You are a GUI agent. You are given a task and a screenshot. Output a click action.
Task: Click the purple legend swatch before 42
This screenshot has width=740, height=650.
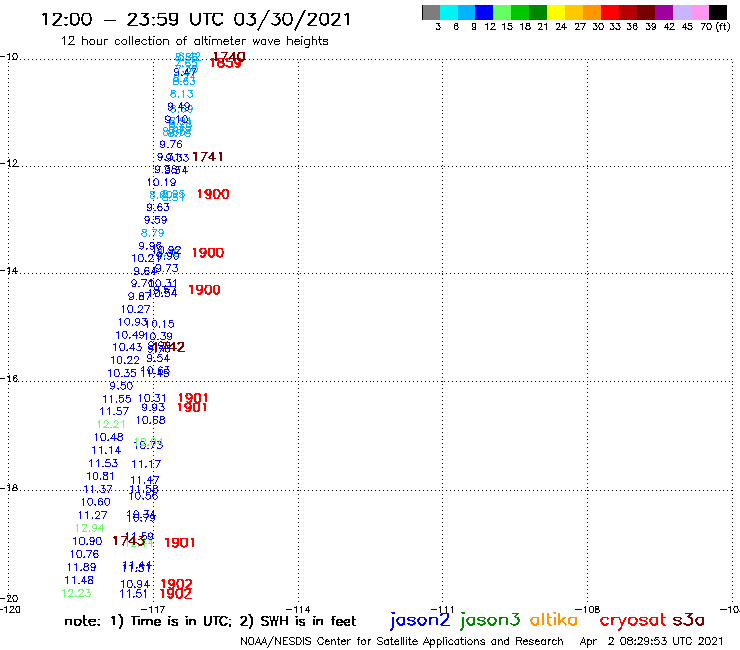tap(664, 13)
